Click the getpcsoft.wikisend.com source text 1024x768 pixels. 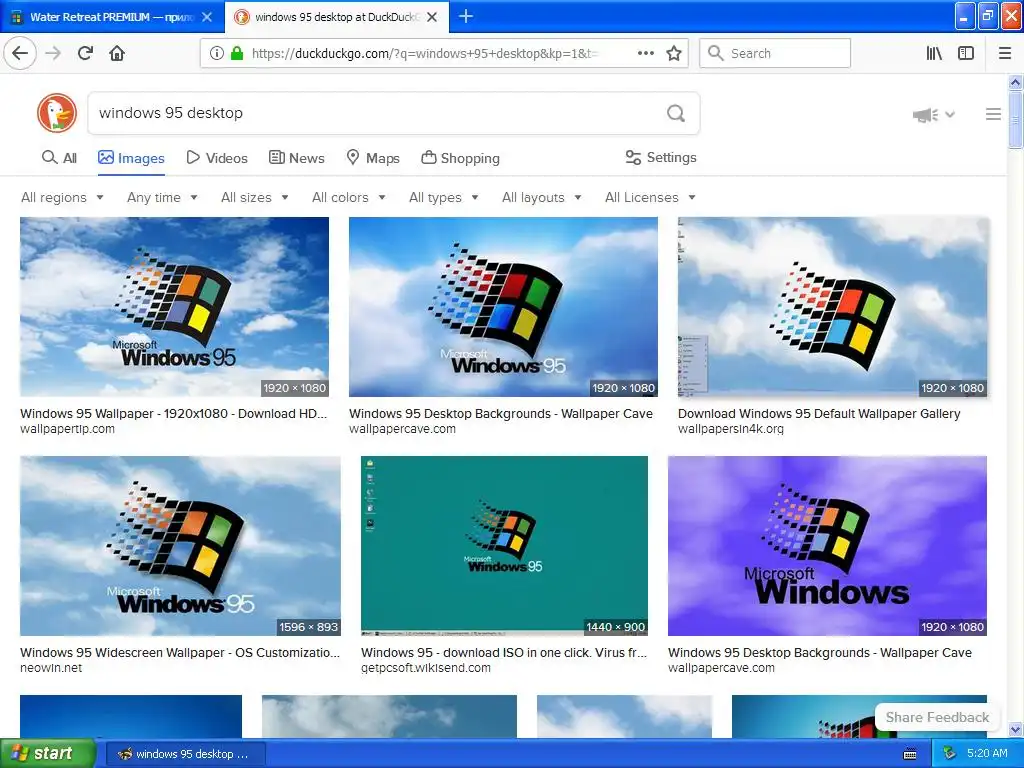point(426,668)
